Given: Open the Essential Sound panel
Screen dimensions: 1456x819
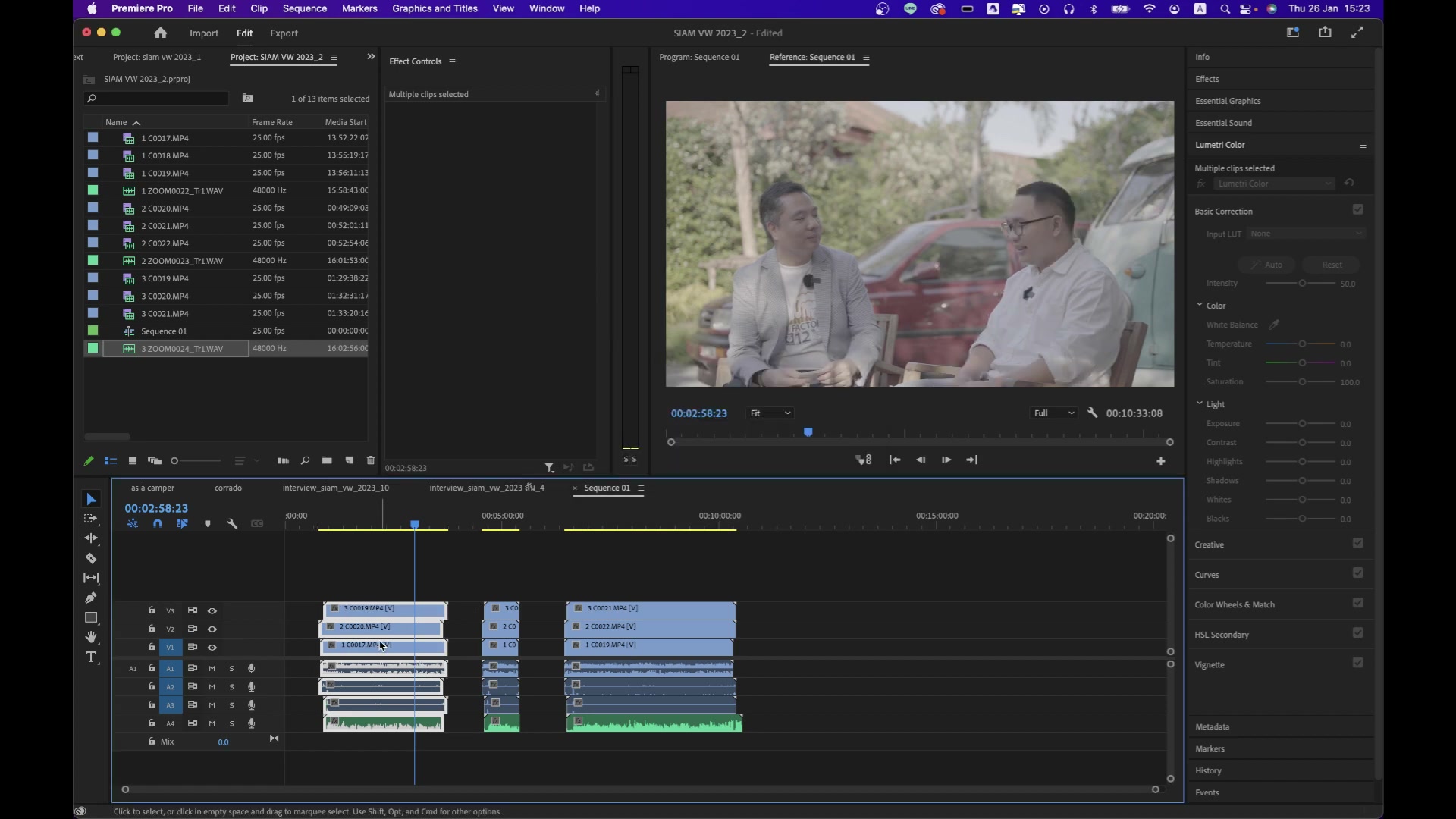Looking at the screenshot, I should pyautogui.click(x=1223, y=123).
